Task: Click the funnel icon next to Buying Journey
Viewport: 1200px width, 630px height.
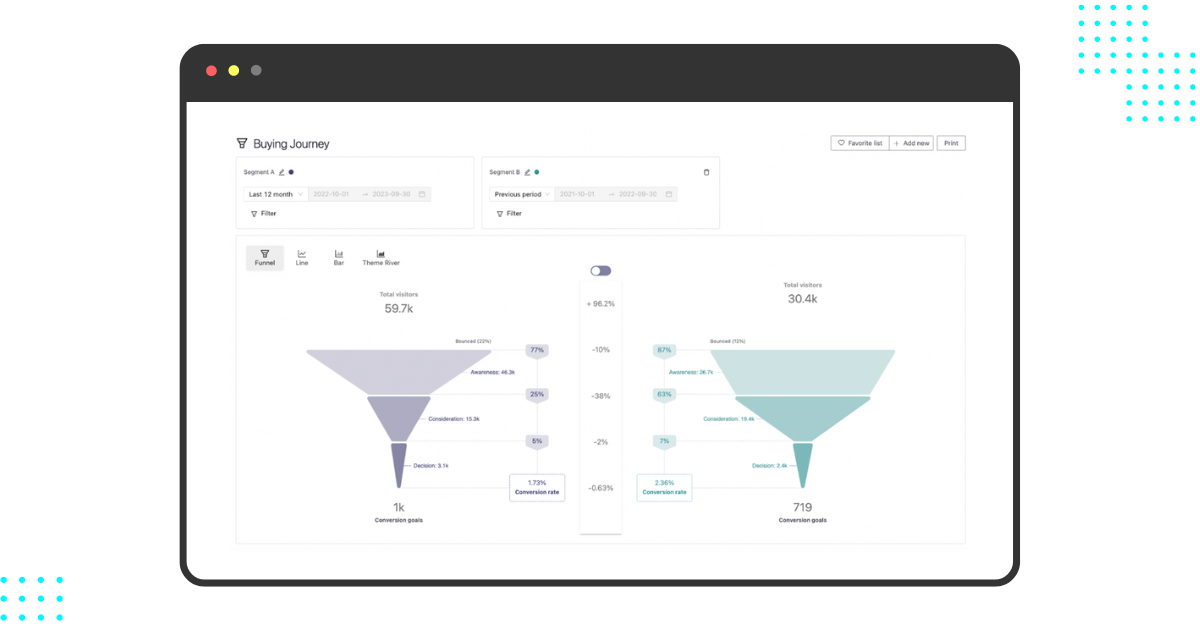Action: (241, 144)
